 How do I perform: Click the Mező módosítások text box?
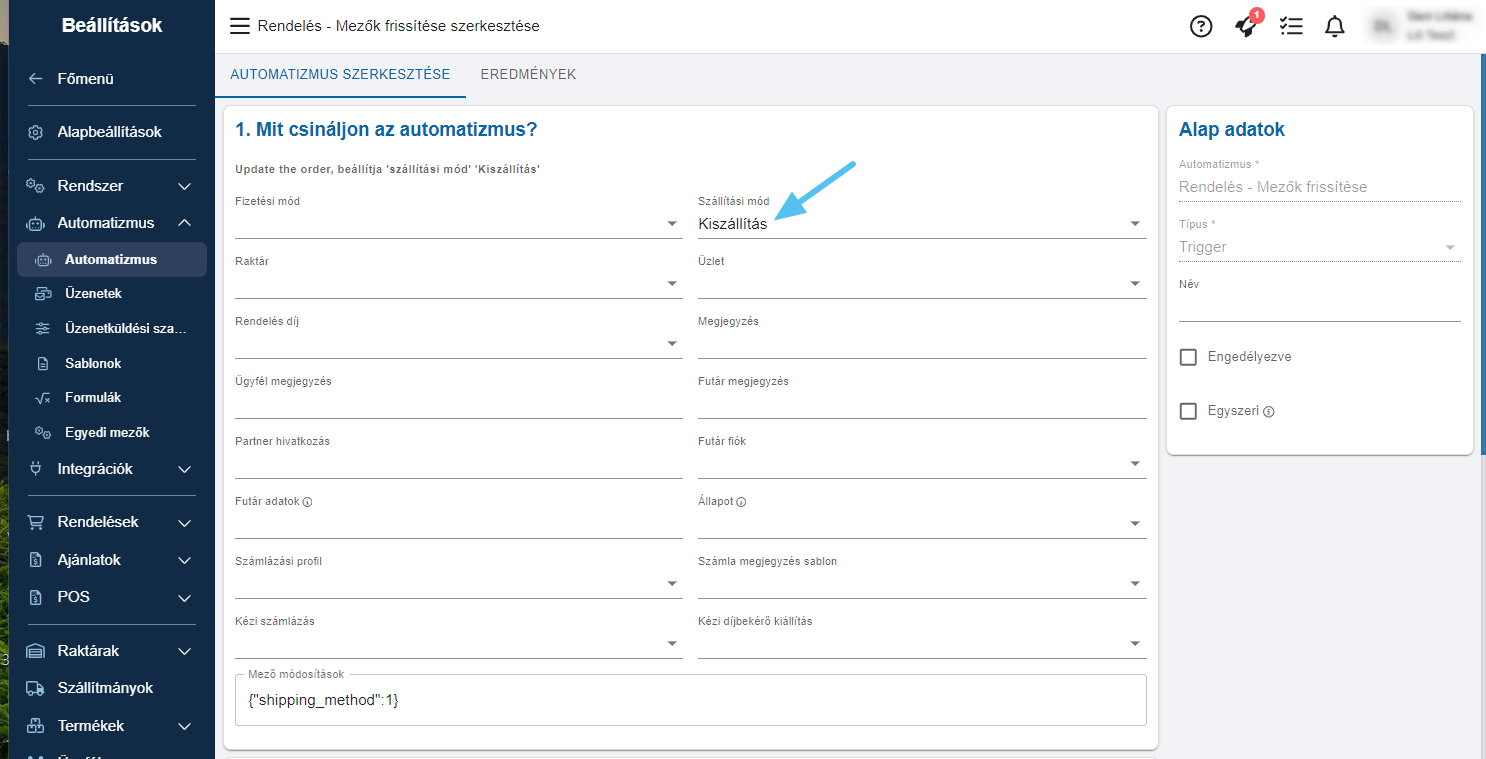point(690,701)
